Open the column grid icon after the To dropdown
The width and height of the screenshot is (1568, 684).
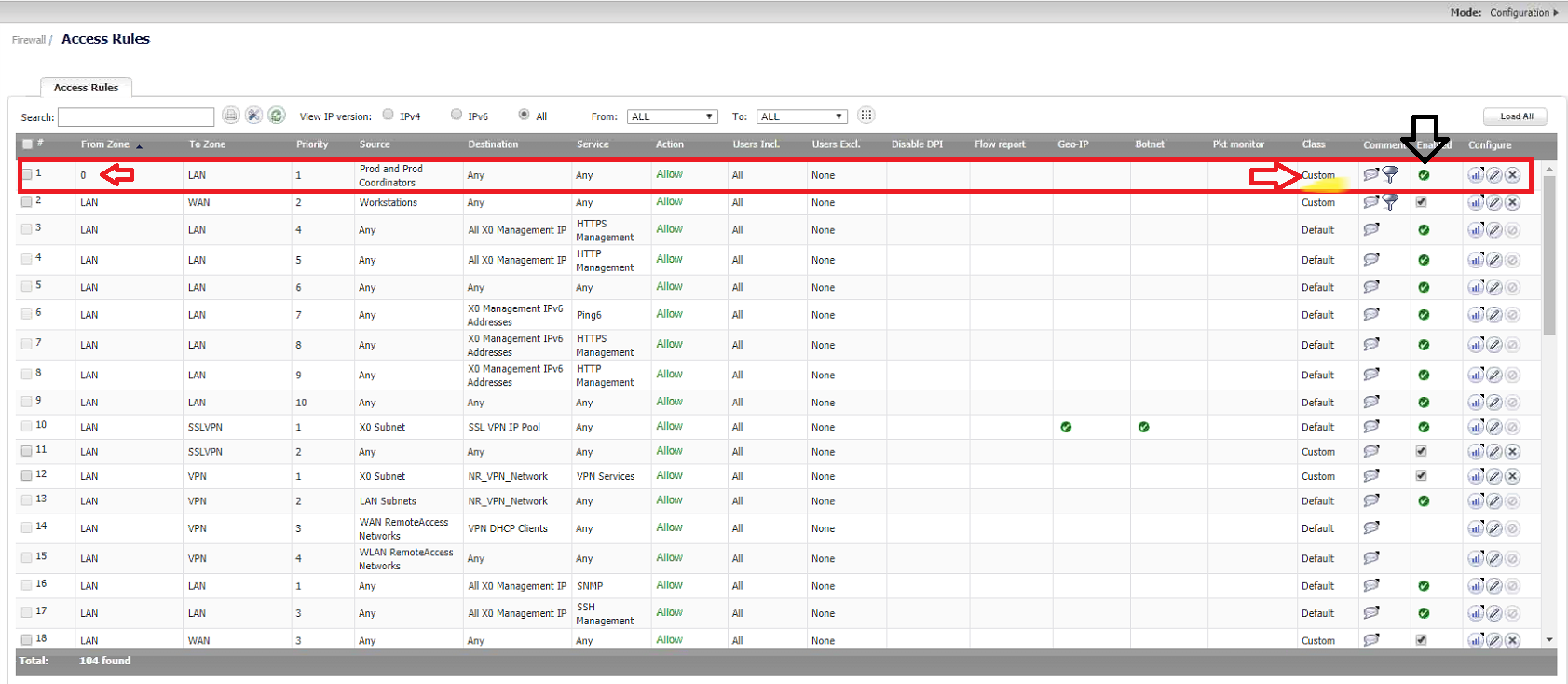point(866,116)
